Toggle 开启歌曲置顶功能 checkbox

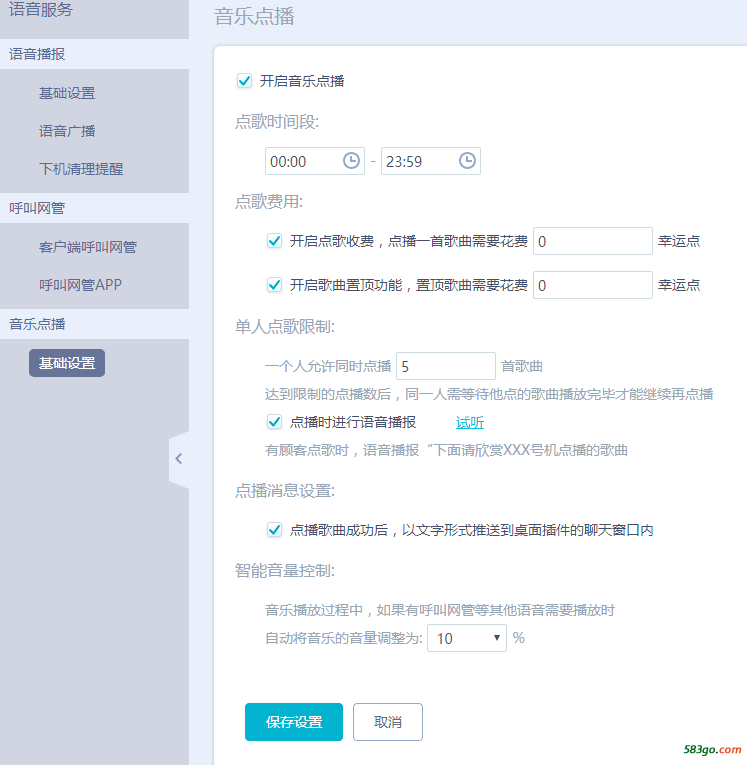274,285
